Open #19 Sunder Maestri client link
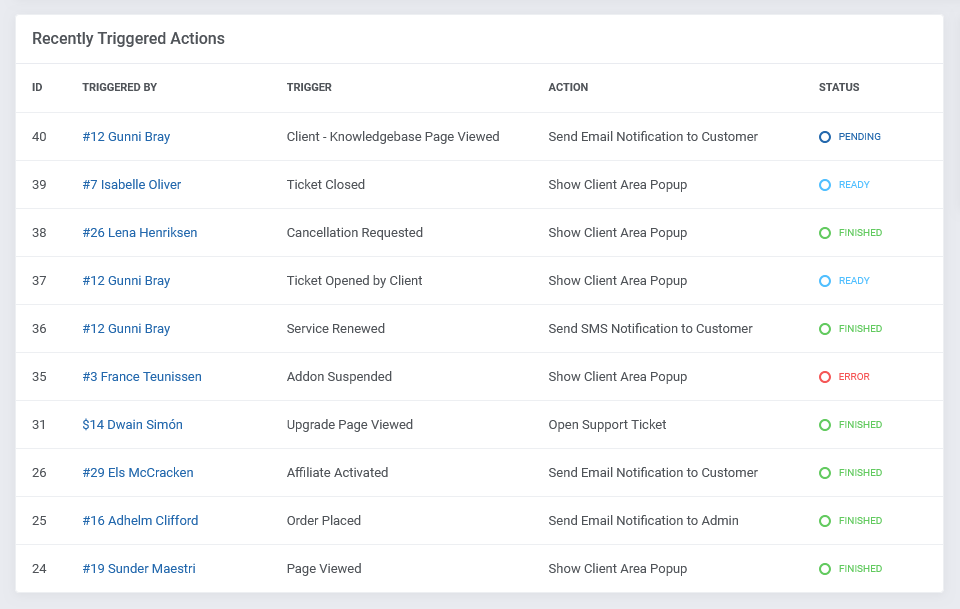The image size is (960, 609). 139,569
